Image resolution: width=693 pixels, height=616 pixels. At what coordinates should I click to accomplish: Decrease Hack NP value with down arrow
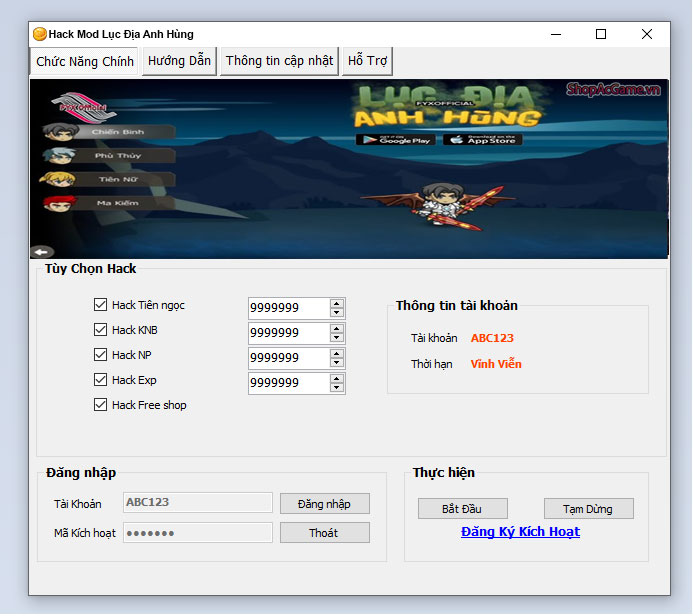click(x=337, y=363)
